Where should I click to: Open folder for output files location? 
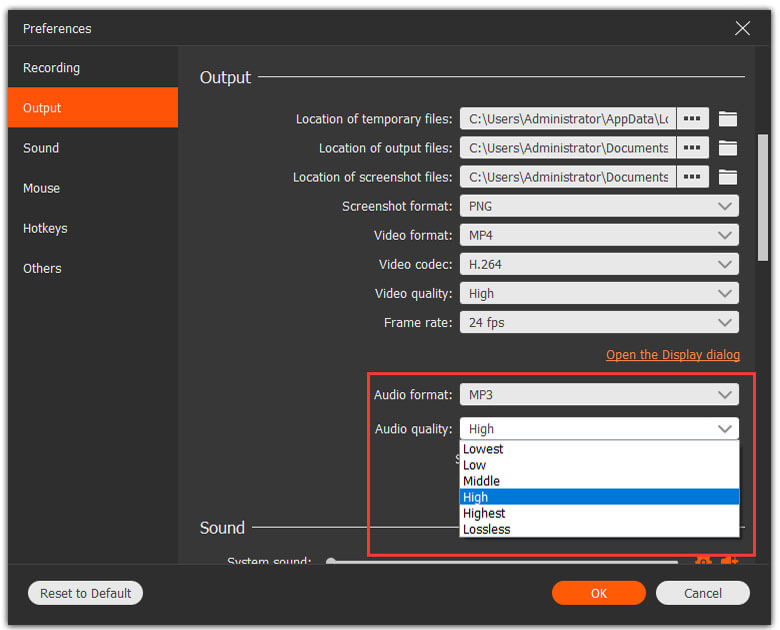coord(727,148)
